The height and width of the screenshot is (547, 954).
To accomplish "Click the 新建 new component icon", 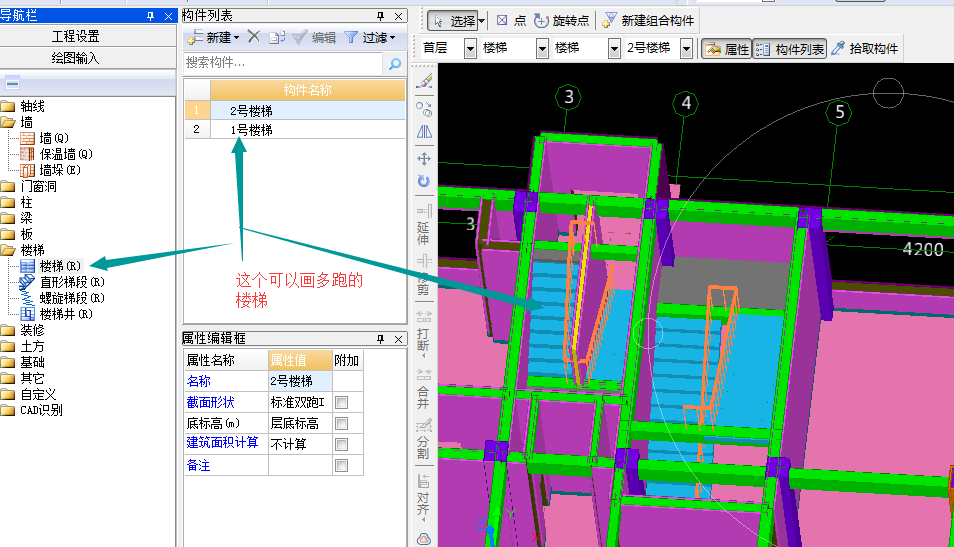I will [x=195, y=37].
